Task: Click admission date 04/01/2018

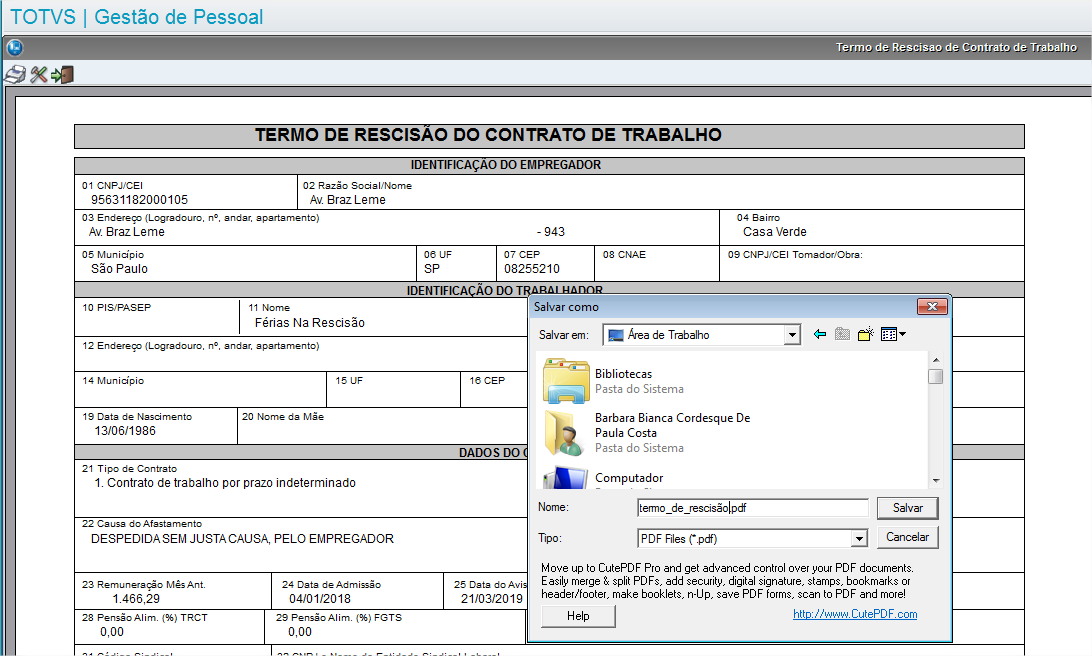Action: [320, 599]
